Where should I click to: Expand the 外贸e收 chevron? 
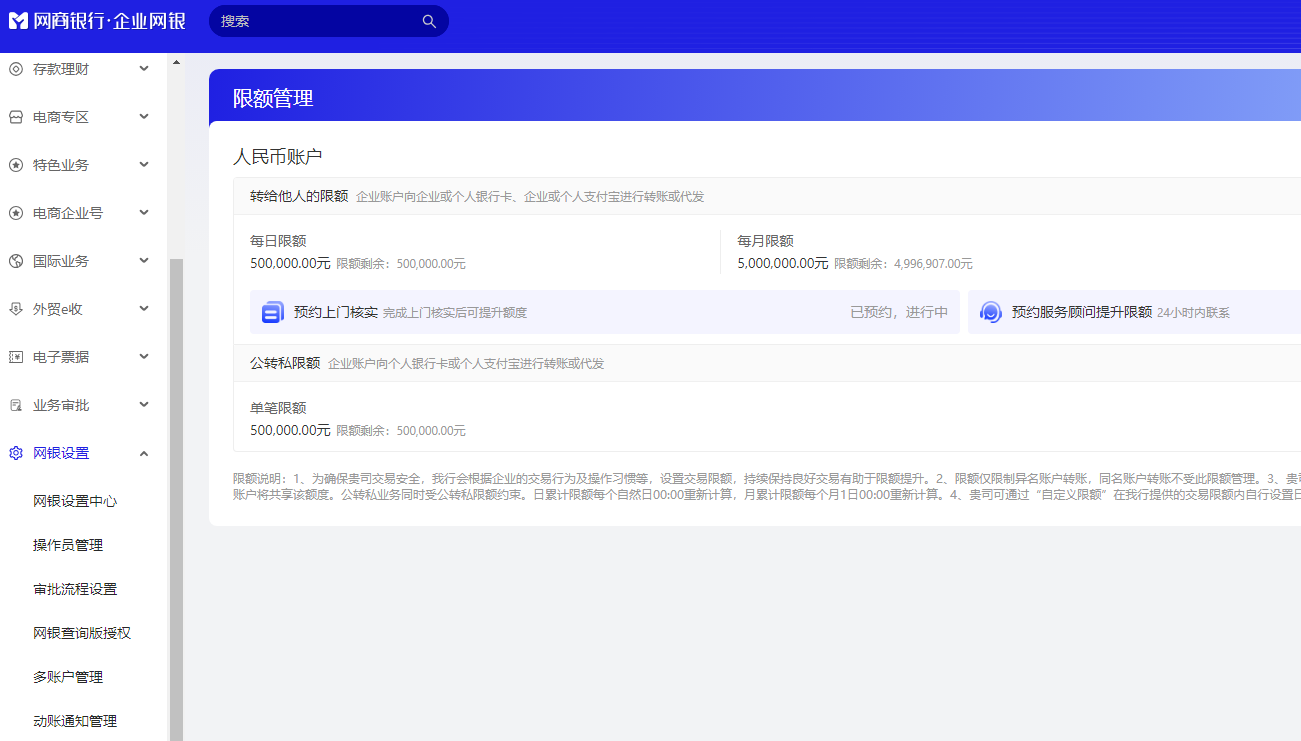pos(144,309)
